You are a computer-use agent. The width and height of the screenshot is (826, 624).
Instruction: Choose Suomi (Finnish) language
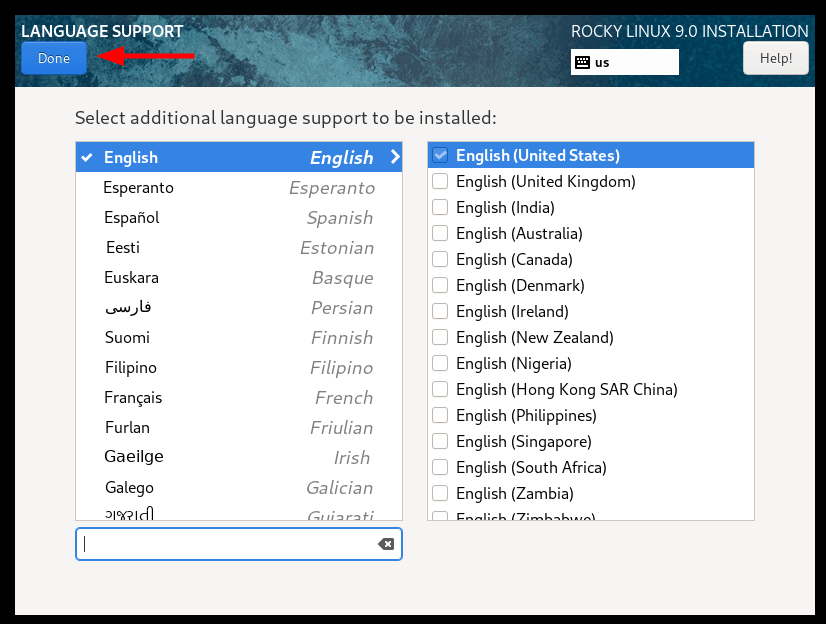coord(239,338)
